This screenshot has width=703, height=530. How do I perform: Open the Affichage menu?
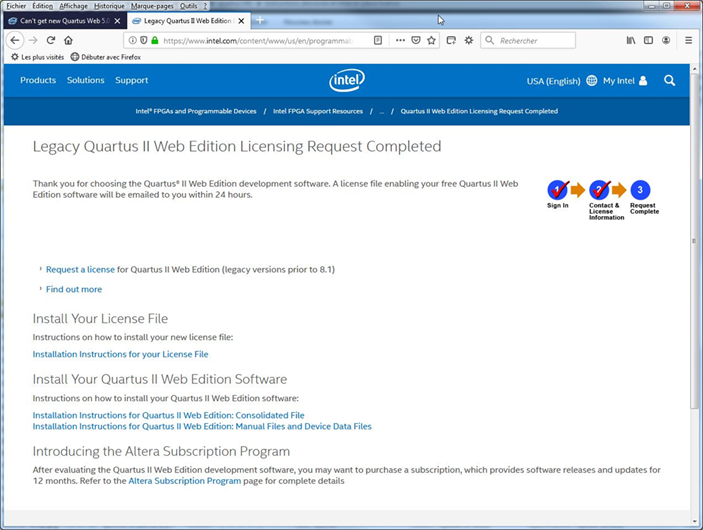(74, 6)
